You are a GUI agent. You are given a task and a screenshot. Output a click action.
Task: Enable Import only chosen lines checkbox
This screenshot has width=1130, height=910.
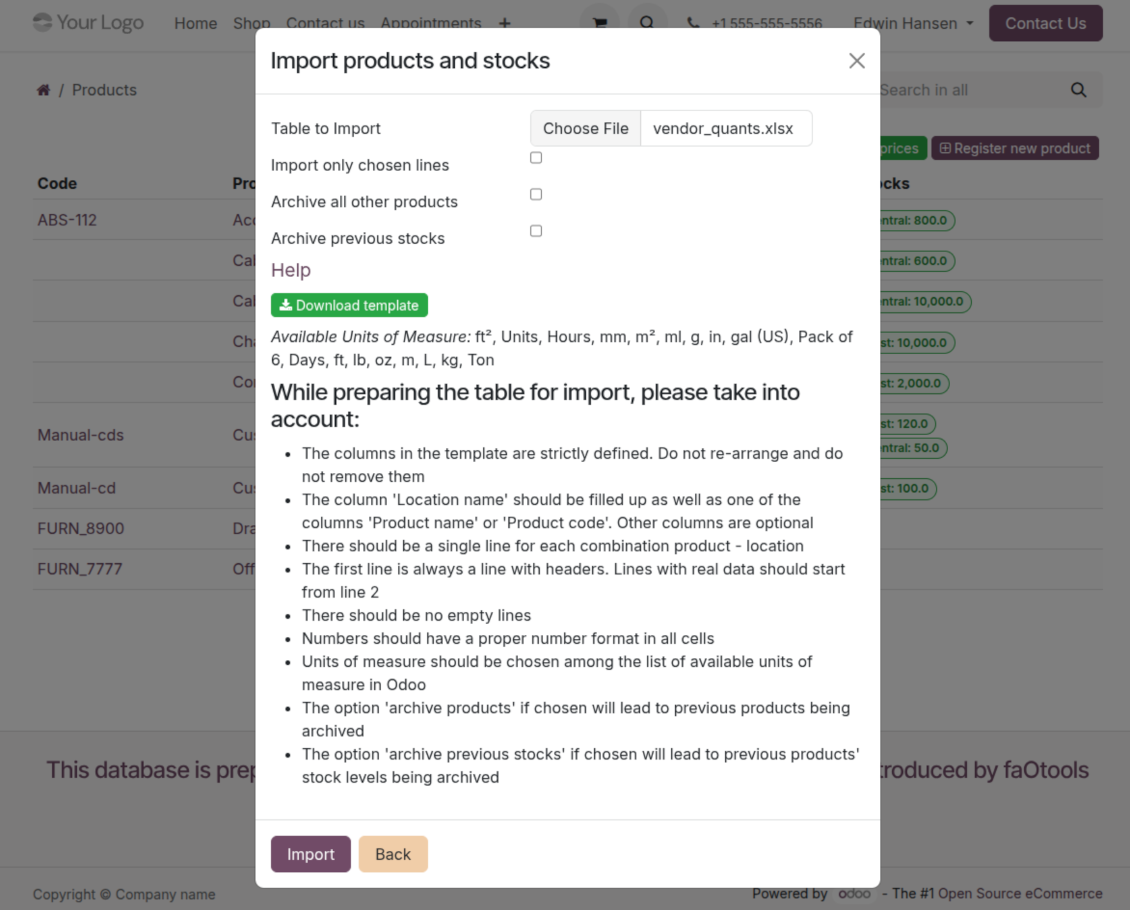pos(536,158)
